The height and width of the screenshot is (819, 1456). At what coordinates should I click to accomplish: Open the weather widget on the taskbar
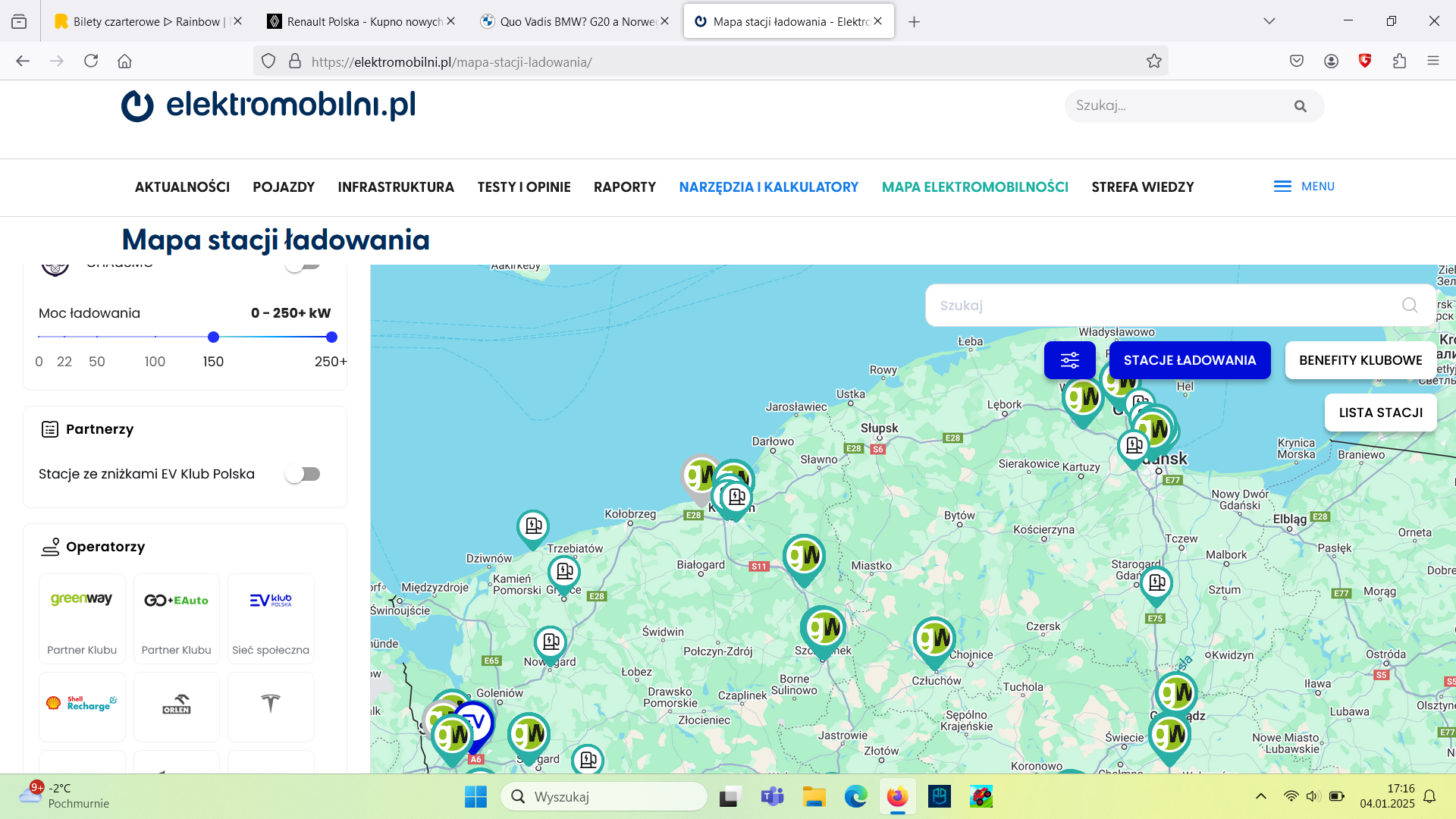[x=65, y=795]
